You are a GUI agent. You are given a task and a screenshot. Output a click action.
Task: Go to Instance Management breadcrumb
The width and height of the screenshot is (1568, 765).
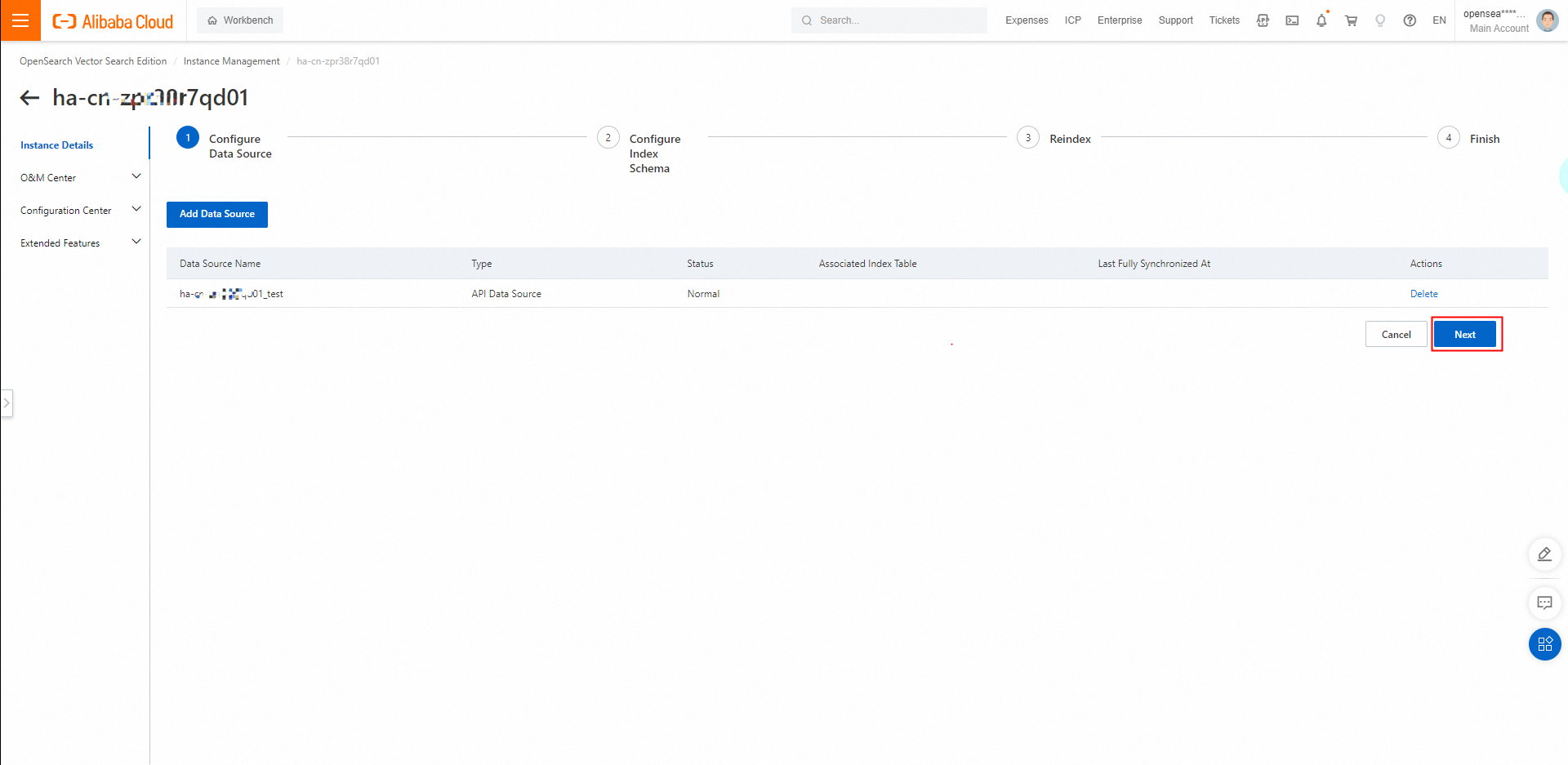[231, 61]
